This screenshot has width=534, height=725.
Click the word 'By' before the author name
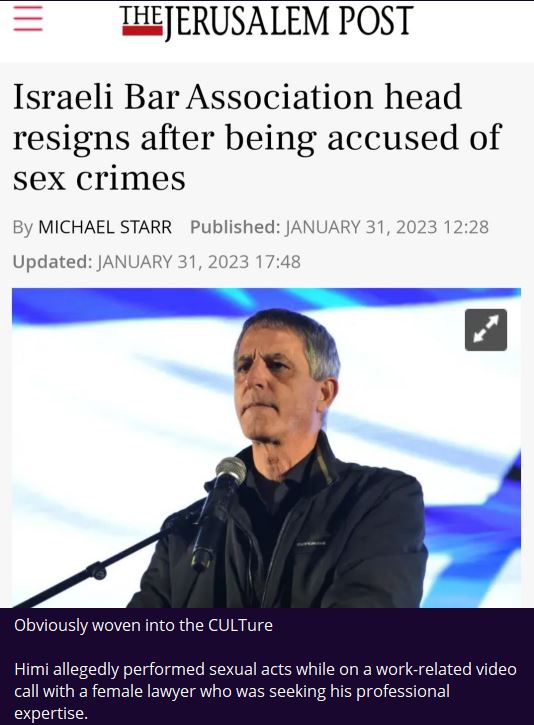point(23,227)
